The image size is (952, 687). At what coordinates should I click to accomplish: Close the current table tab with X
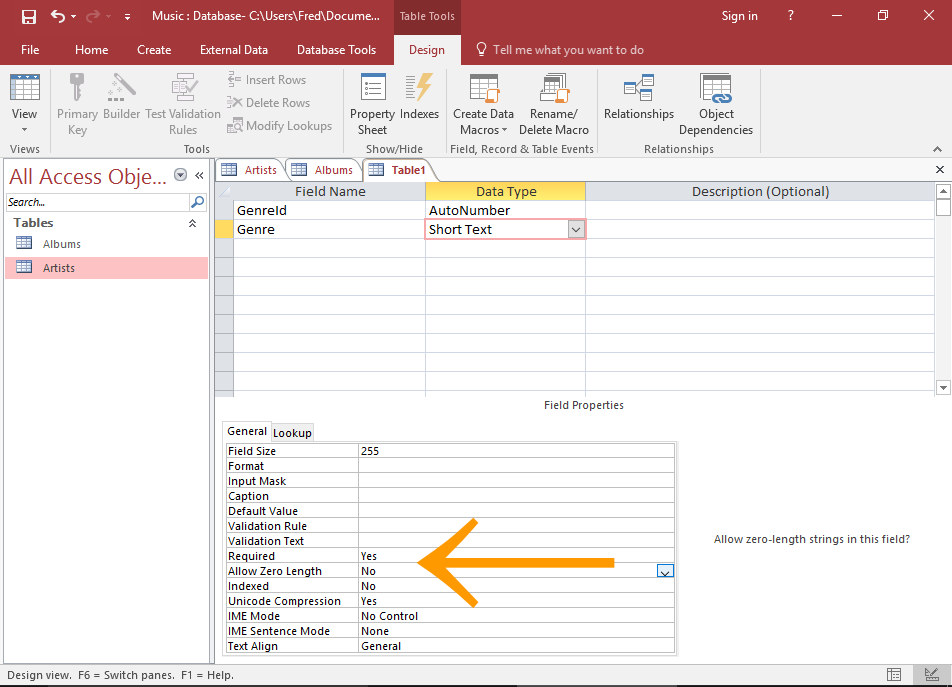click(x=940, y=170)
